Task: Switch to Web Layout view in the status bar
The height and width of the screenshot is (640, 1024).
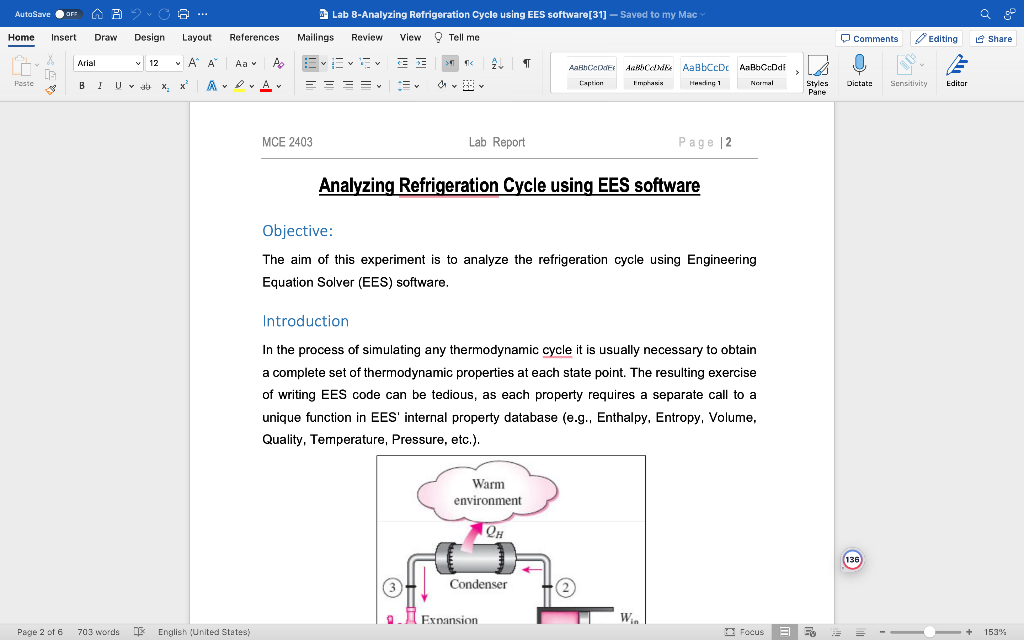Action: coord(810,632)
